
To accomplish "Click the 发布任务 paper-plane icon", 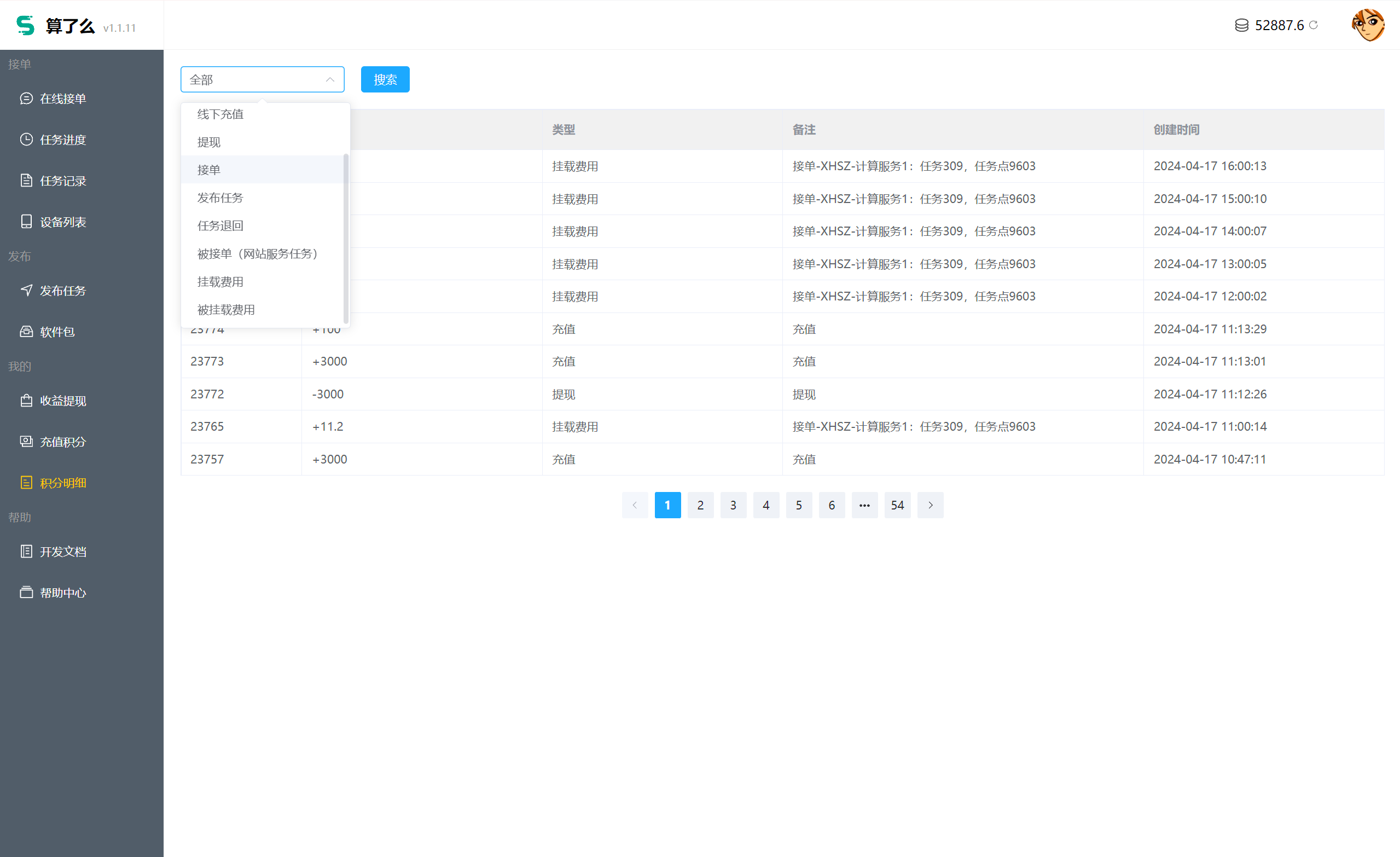I will tap(26, 291).
